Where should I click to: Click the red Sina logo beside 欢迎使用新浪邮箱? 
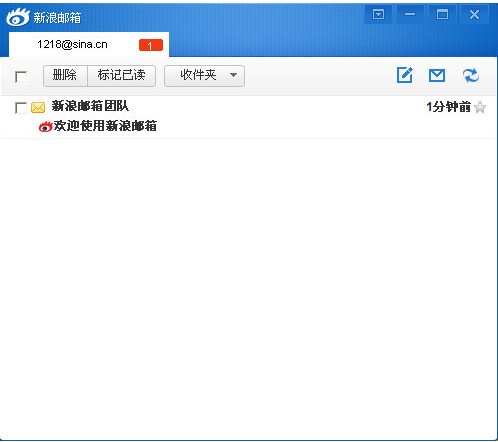[x=45, y=127]
